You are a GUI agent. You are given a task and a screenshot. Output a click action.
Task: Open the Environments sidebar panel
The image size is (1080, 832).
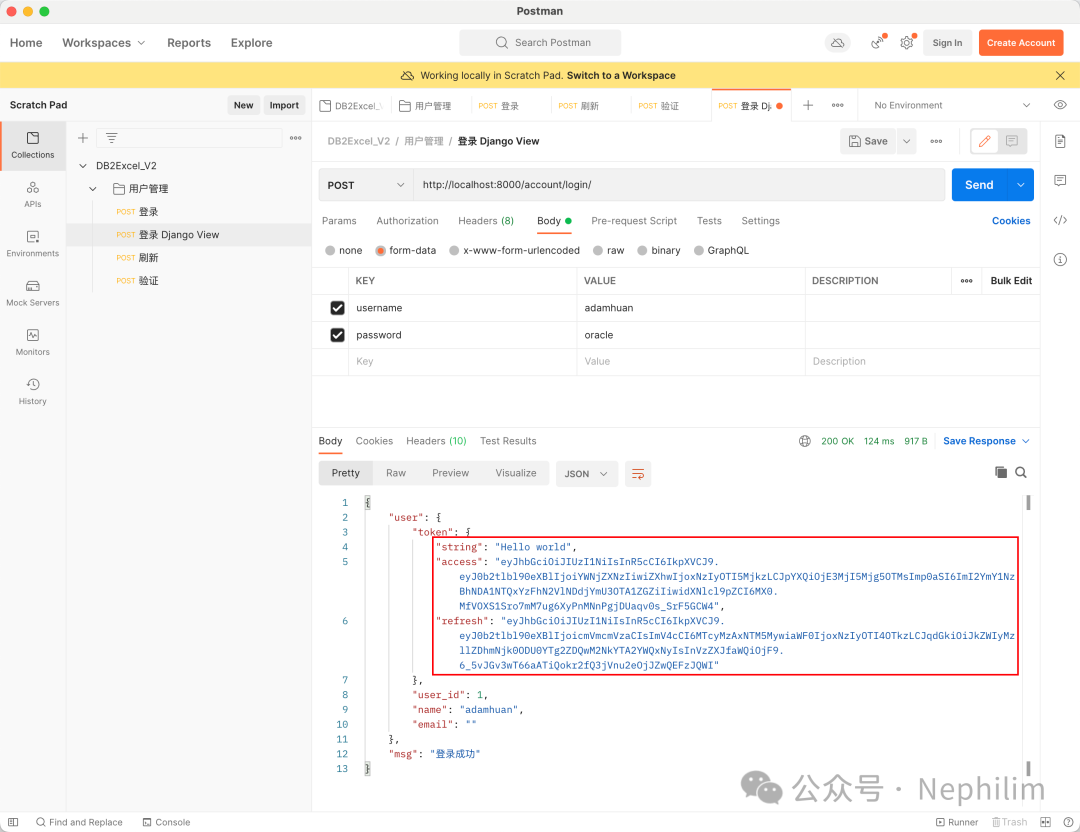point(32,244)
